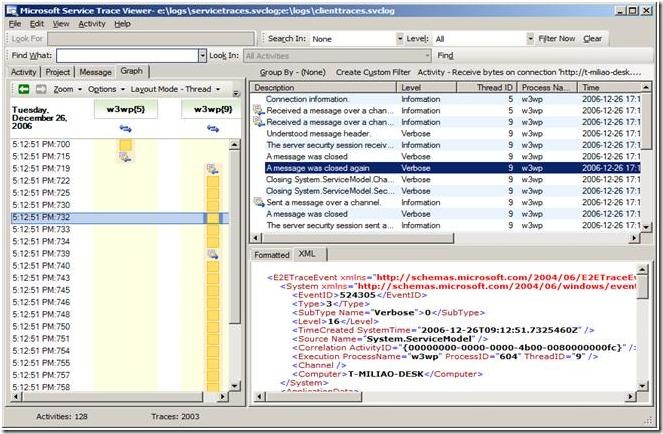The width and height of the screenshot is (663, 434).
Task: Open the File menu
Action: (15, 24)
